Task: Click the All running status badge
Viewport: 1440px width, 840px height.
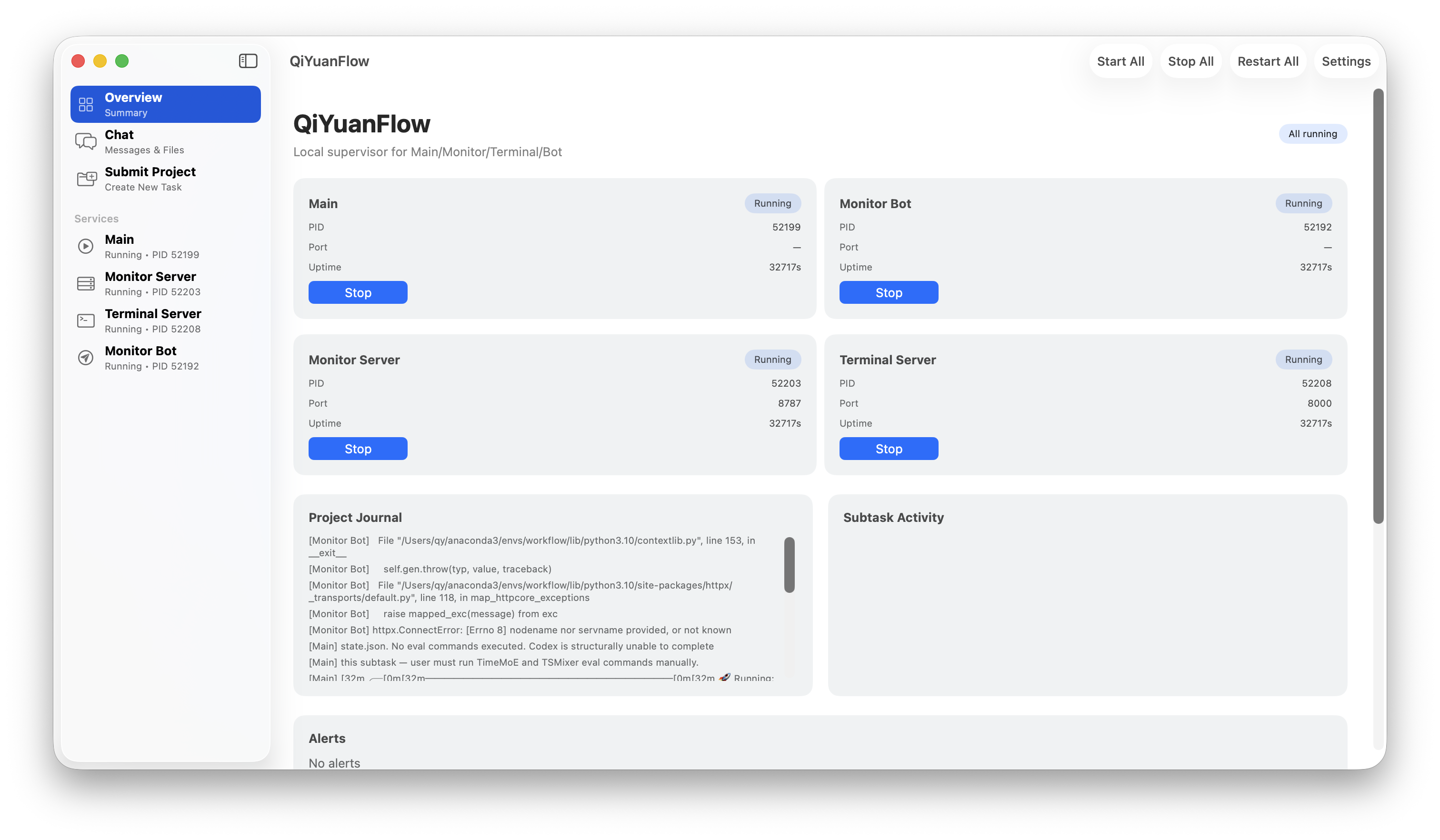Action: point(1312,134)
